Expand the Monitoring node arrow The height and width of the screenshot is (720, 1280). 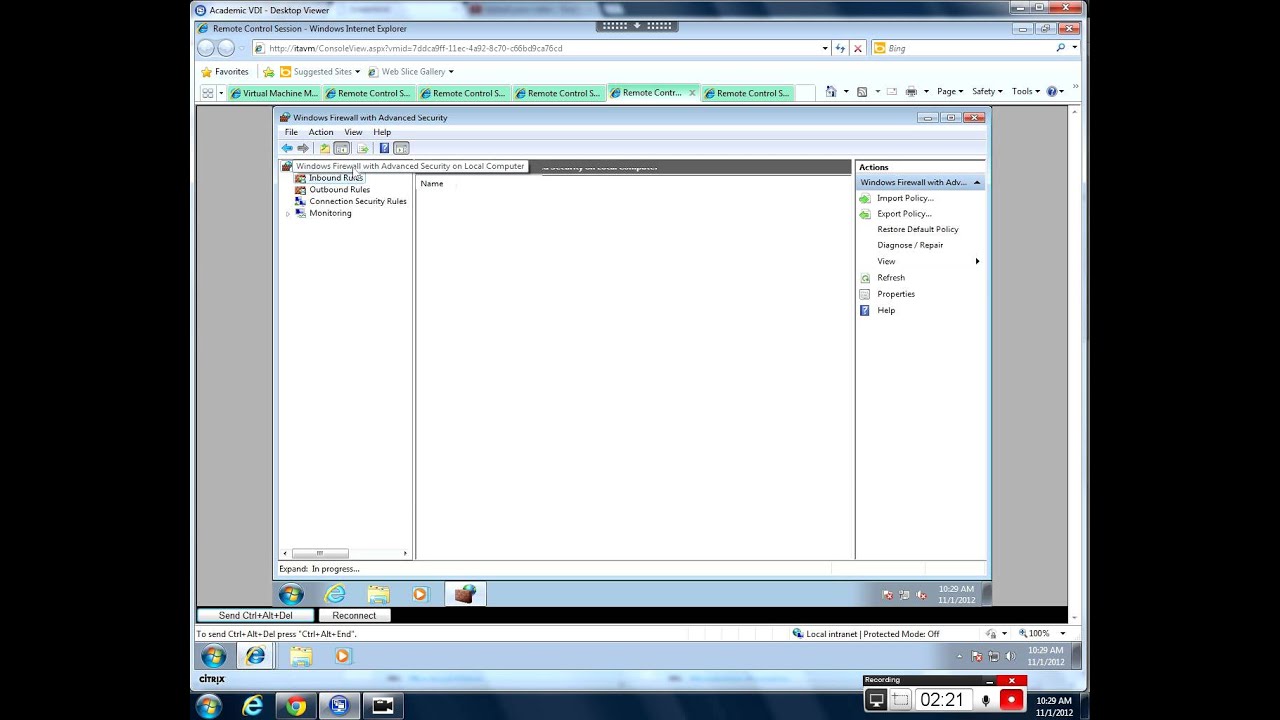pyautogui.click(x=288, y=214)
